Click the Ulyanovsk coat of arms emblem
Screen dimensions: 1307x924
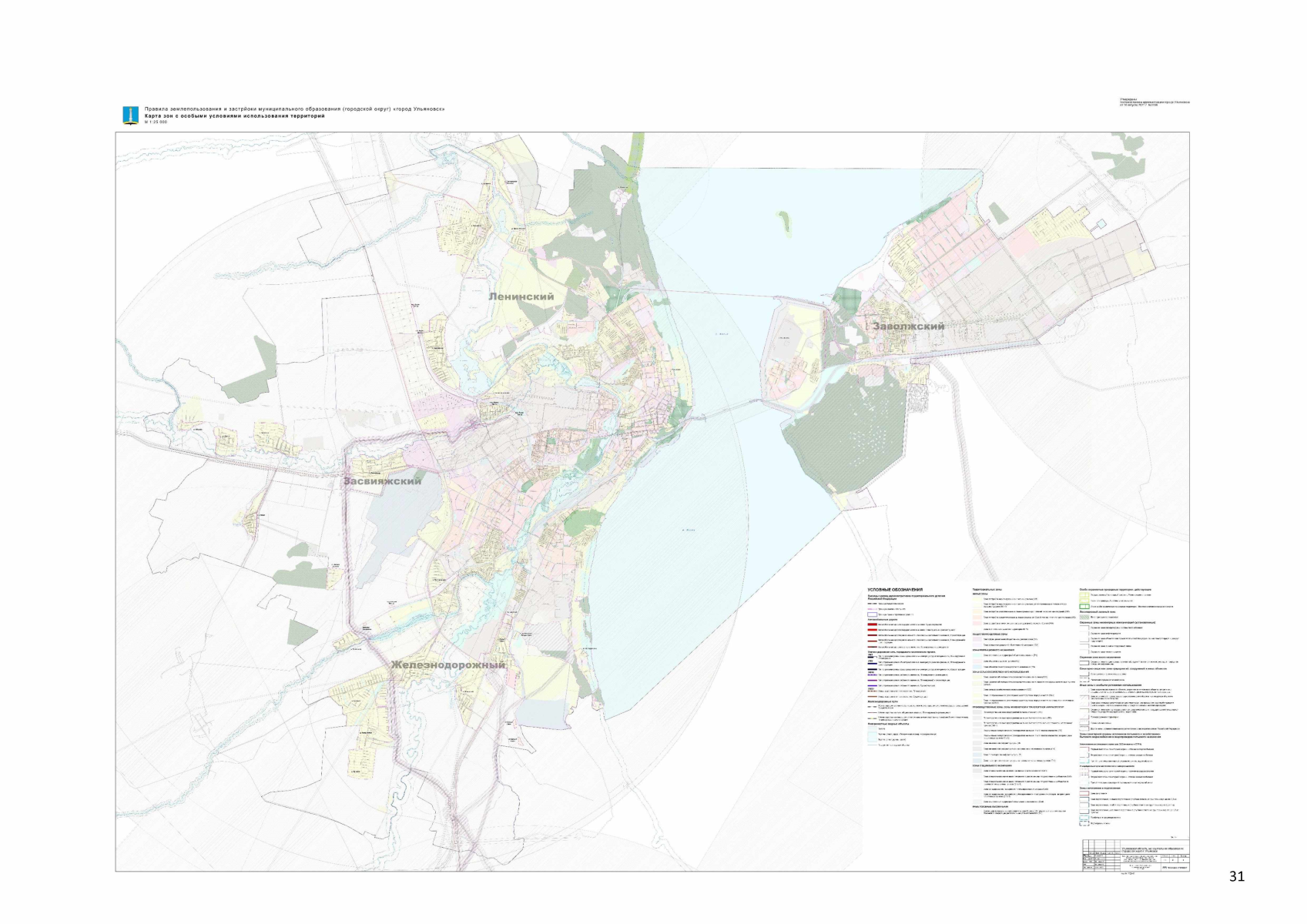click(x=131, y=115)
